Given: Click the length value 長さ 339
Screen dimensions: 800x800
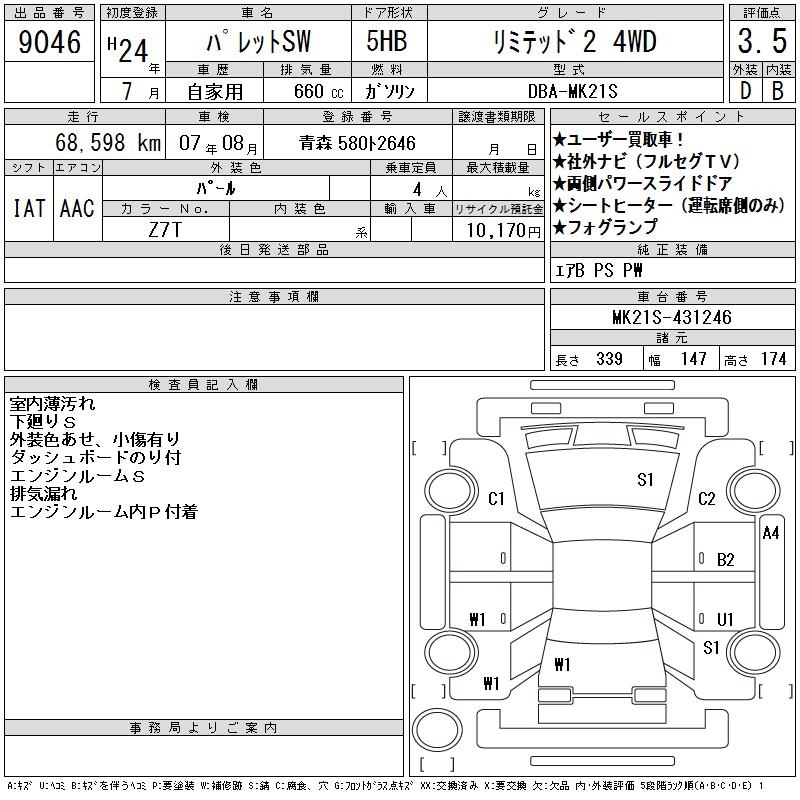Looking at the screenshot, I should 589,359.
